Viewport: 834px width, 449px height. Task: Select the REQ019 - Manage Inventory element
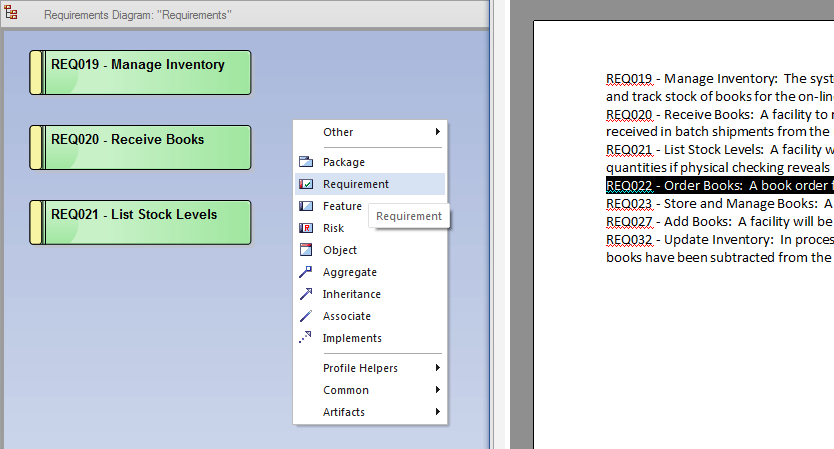[140, 72]
